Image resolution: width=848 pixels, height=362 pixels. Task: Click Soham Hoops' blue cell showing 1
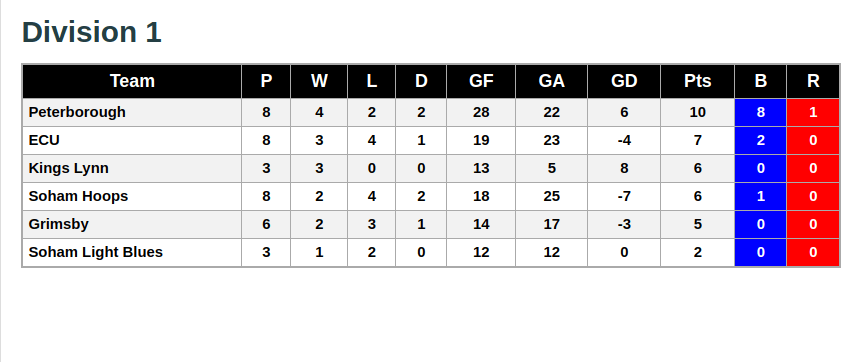[x=760, y=196]
